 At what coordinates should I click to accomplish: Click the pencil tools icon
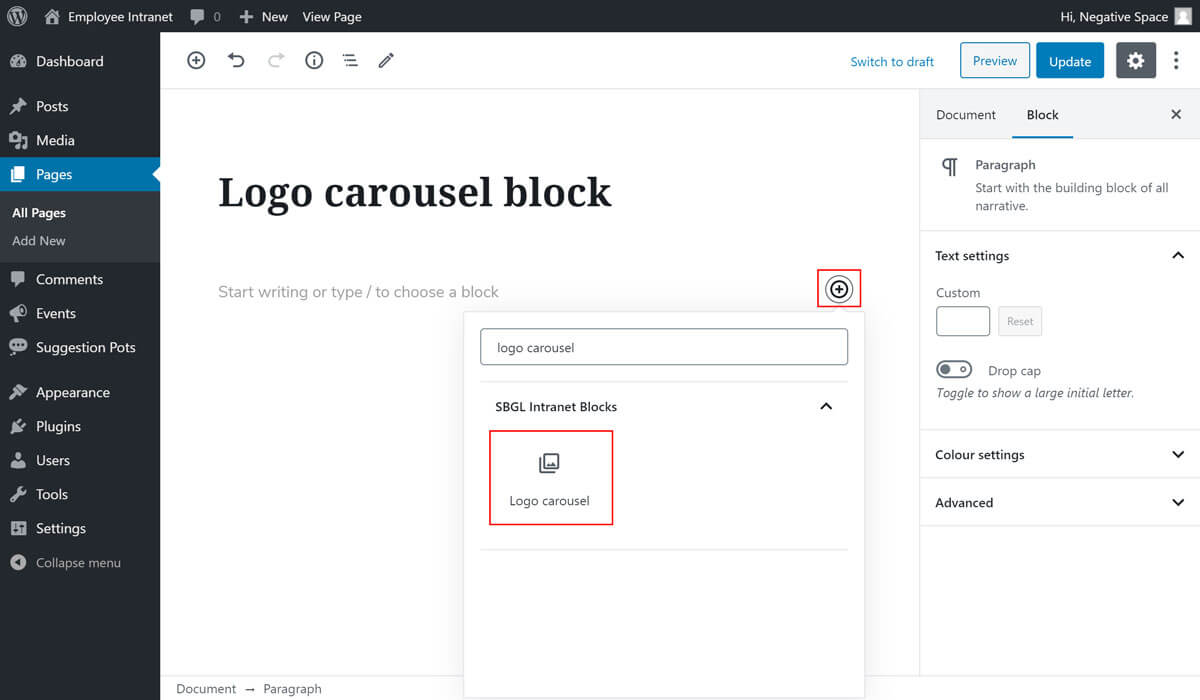point(386,60)
